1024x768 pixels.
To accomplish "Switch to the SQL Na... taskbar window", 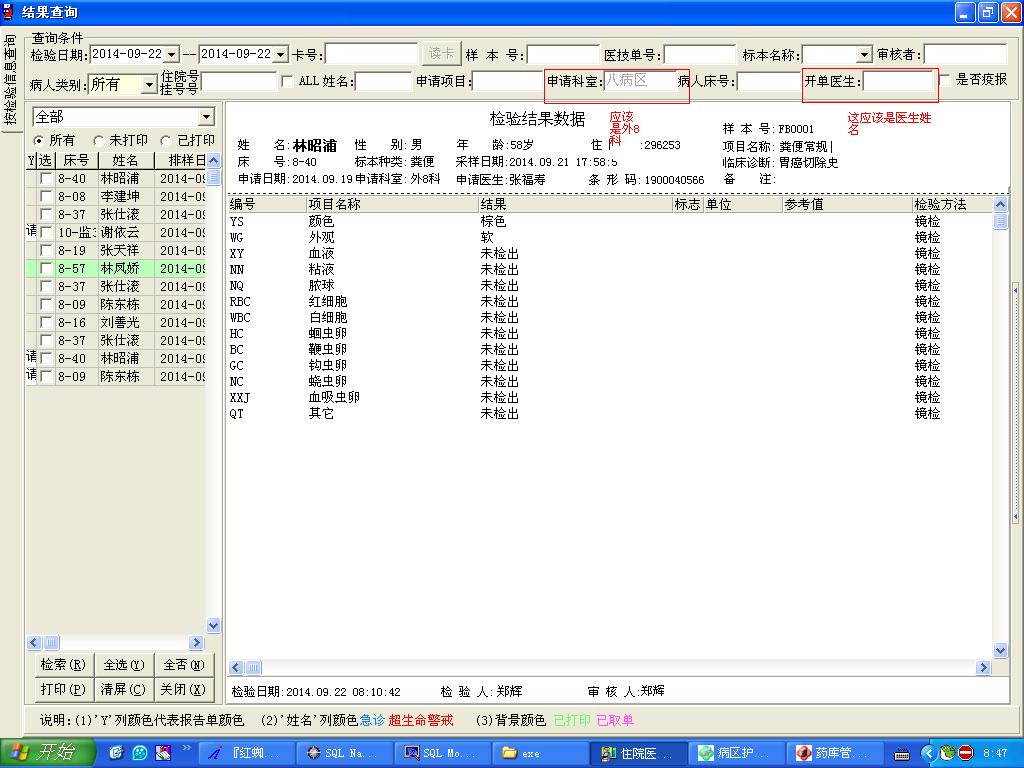I will [344, 753].
